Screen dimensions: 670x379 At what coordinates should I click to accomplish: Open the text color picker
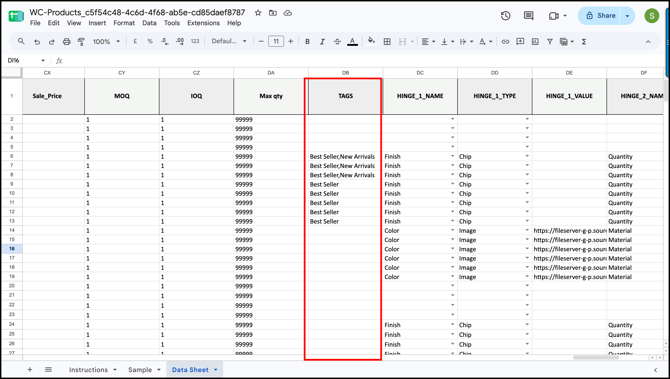tap(353, 41)
